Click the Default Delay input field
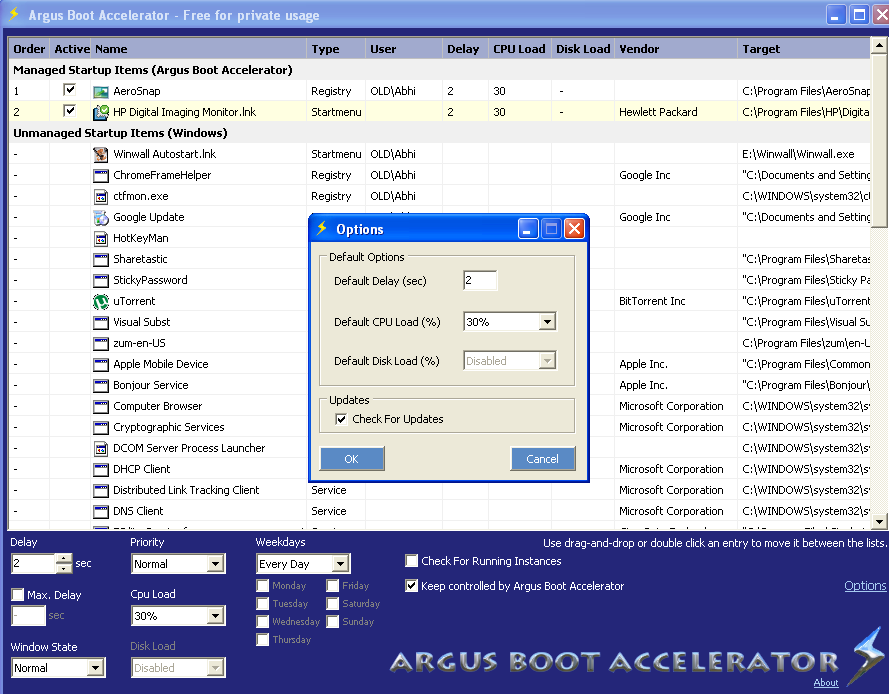This screenshot has width=889, height=694. click(x=480, y=281)
